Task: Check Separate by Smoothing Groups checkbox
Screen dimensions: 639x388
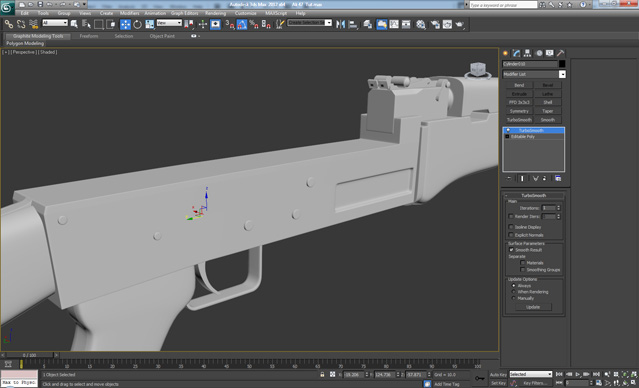Action: coord(522,270)
